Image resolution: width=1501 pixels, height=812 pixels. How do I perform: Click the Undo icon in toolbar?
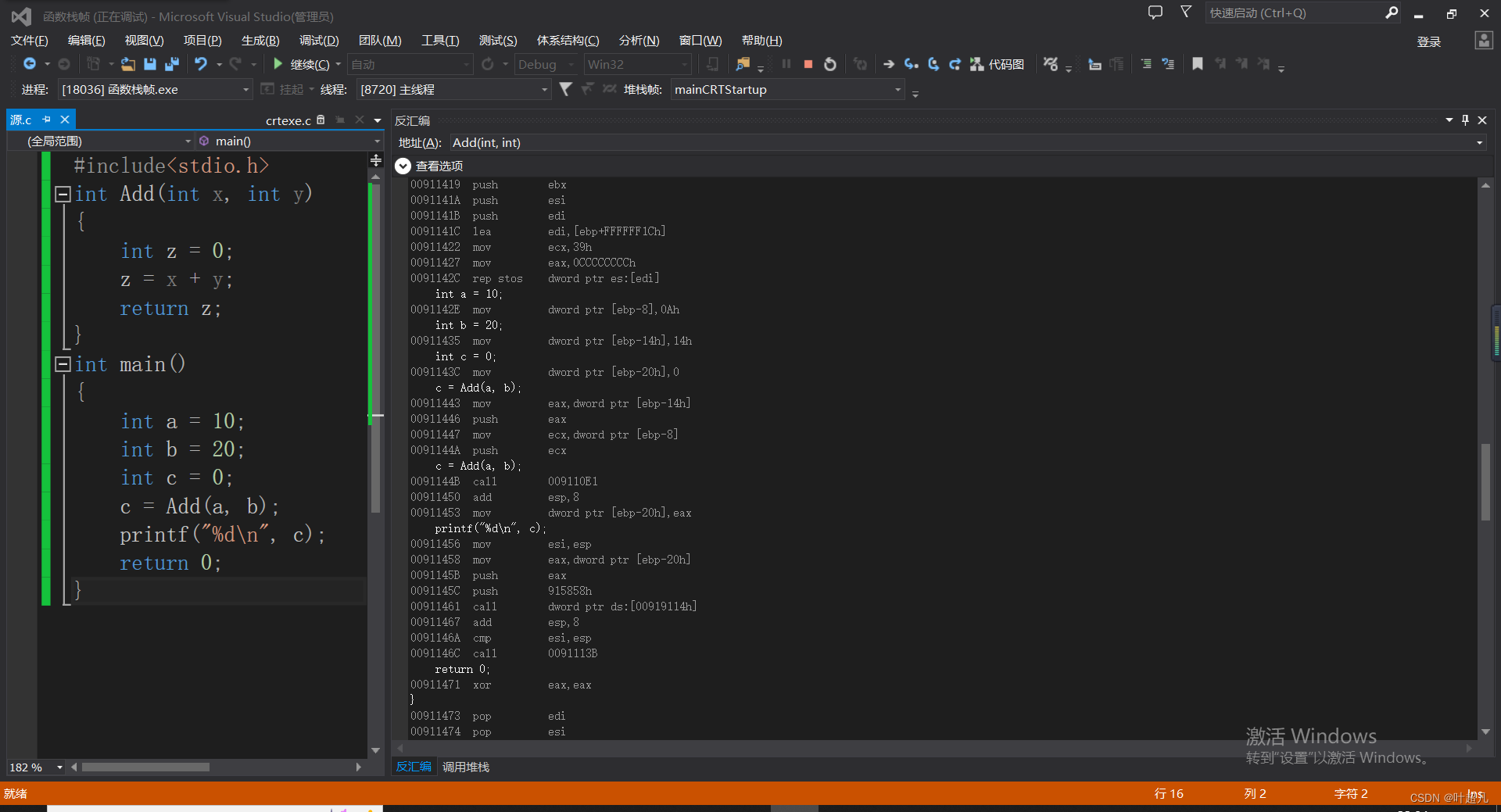pyautogui.click(x=201, y=64)
